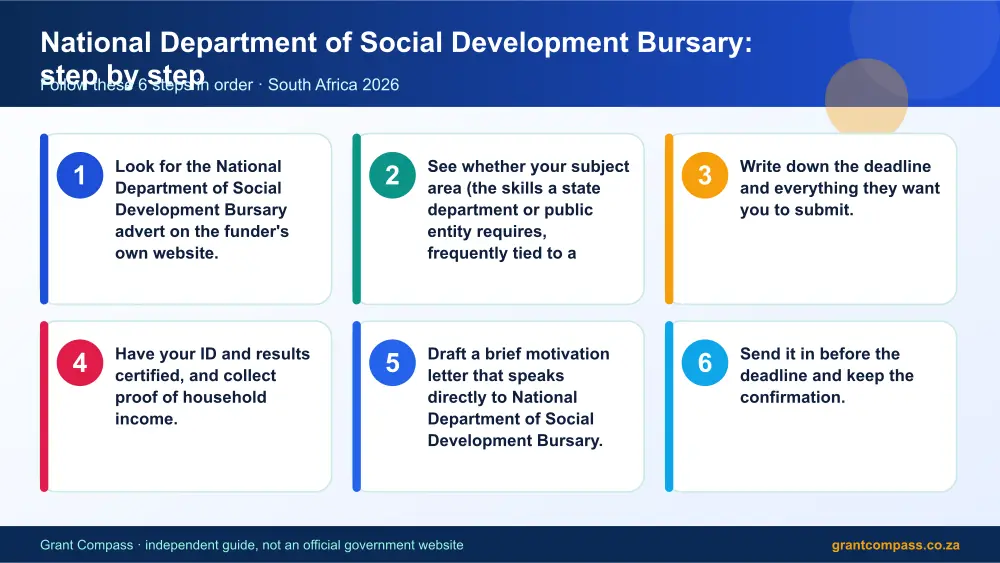
Task: Click step text 'Look for the National Department of Social'
Action: pyautogui.click(x=198, y=177)
